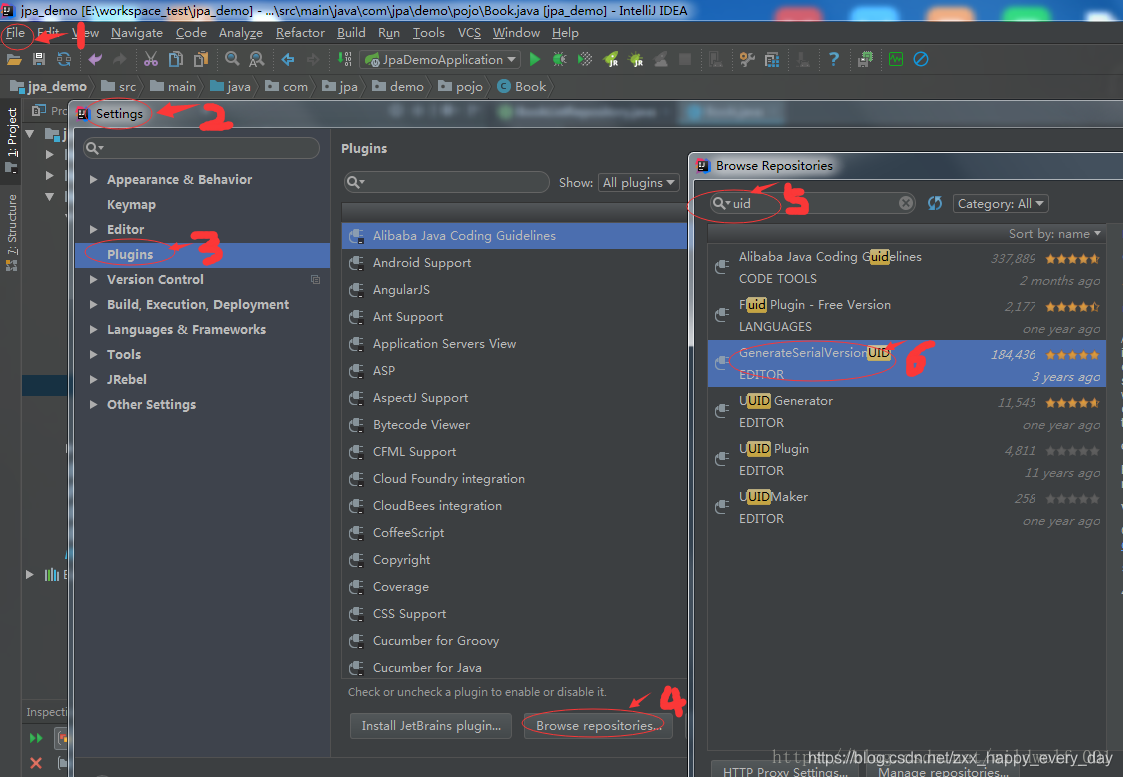Image resolution: width=1123 pixels, height=777 pixels.
Task: Click the Browse repositories... button
Action: click(598, 725)
